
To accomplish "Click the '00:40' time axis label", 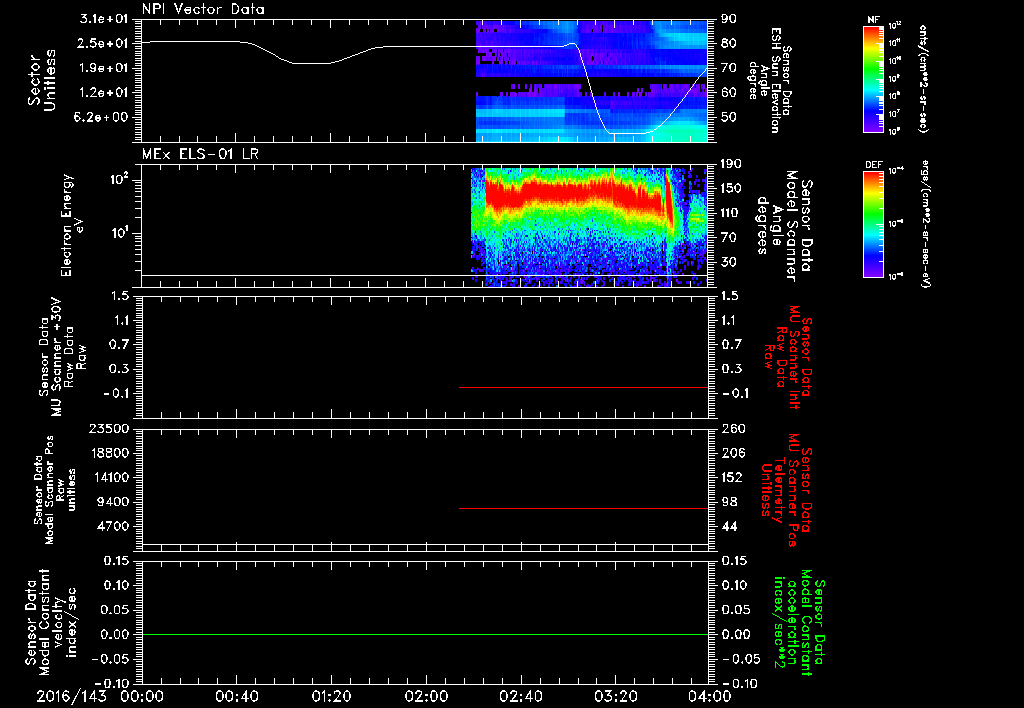I will click(236, 696).
